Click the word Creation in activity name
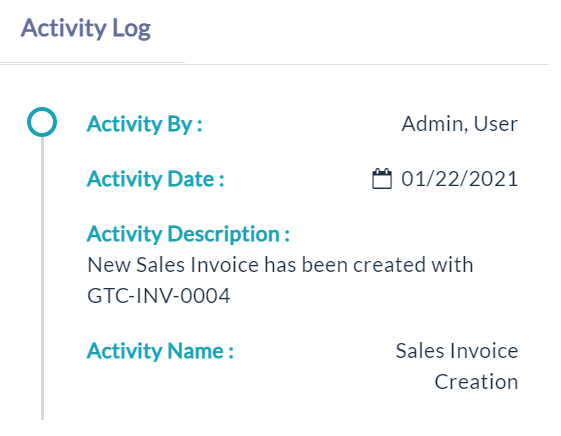 tap(476, 382)
